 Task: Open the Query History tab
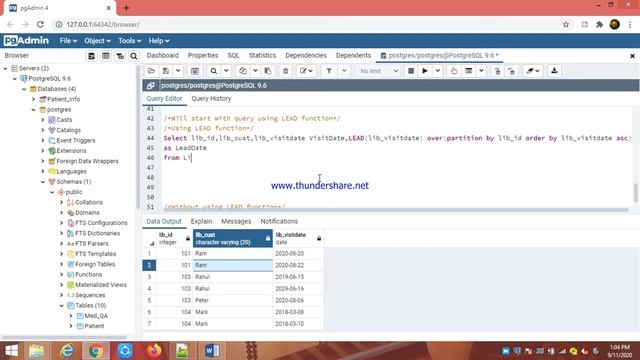[x=211, y=99]
